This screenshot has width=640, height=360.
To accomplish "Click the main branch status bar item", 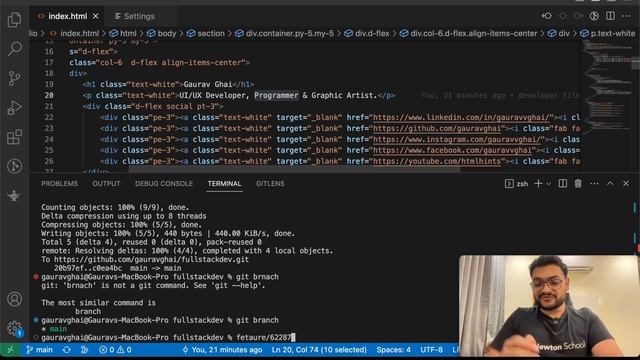I will pyautogui.click(x=39, y=350).
